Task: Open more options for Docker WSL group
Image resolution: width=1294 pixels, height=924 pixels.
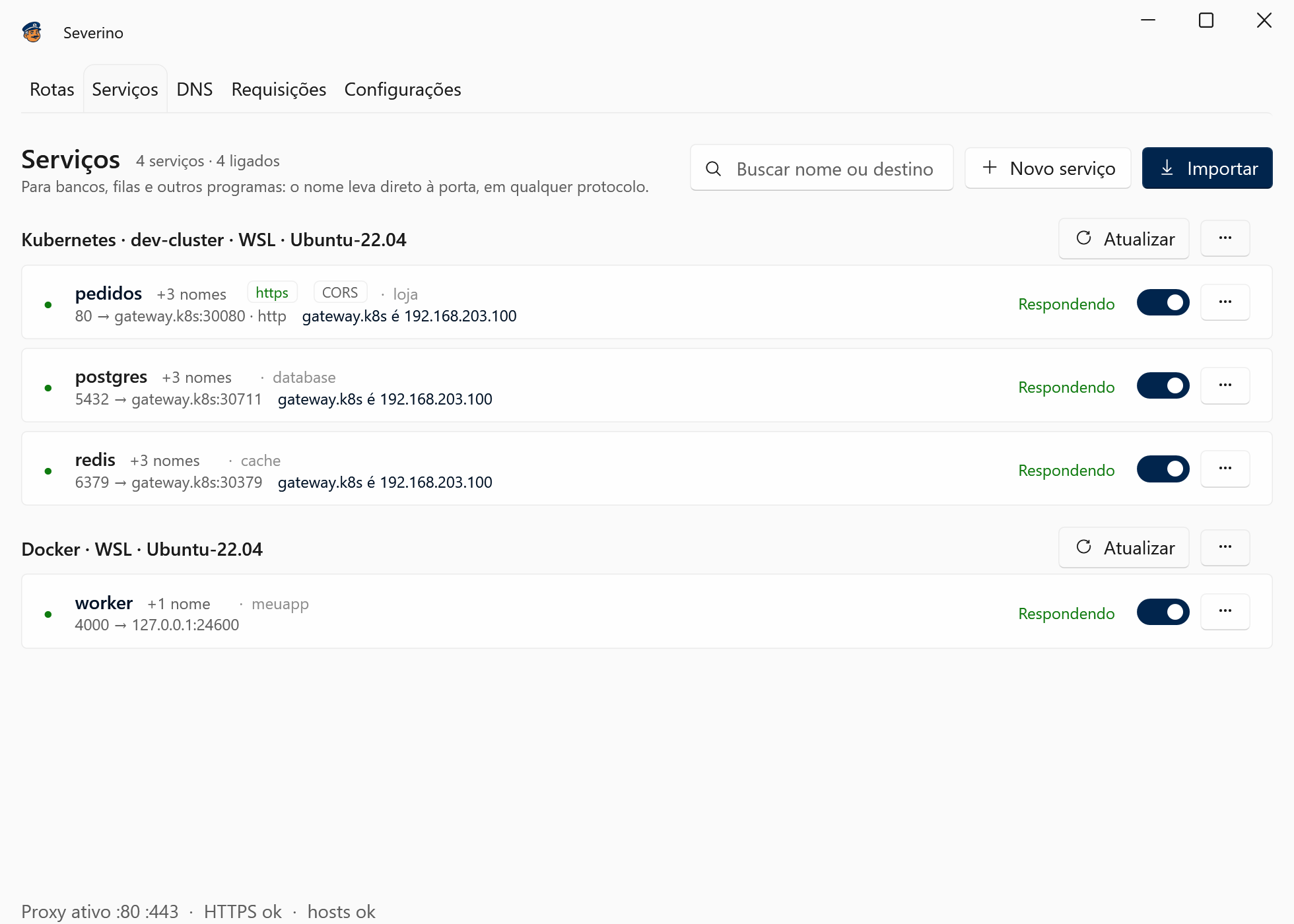Action: click(1225, 547)
